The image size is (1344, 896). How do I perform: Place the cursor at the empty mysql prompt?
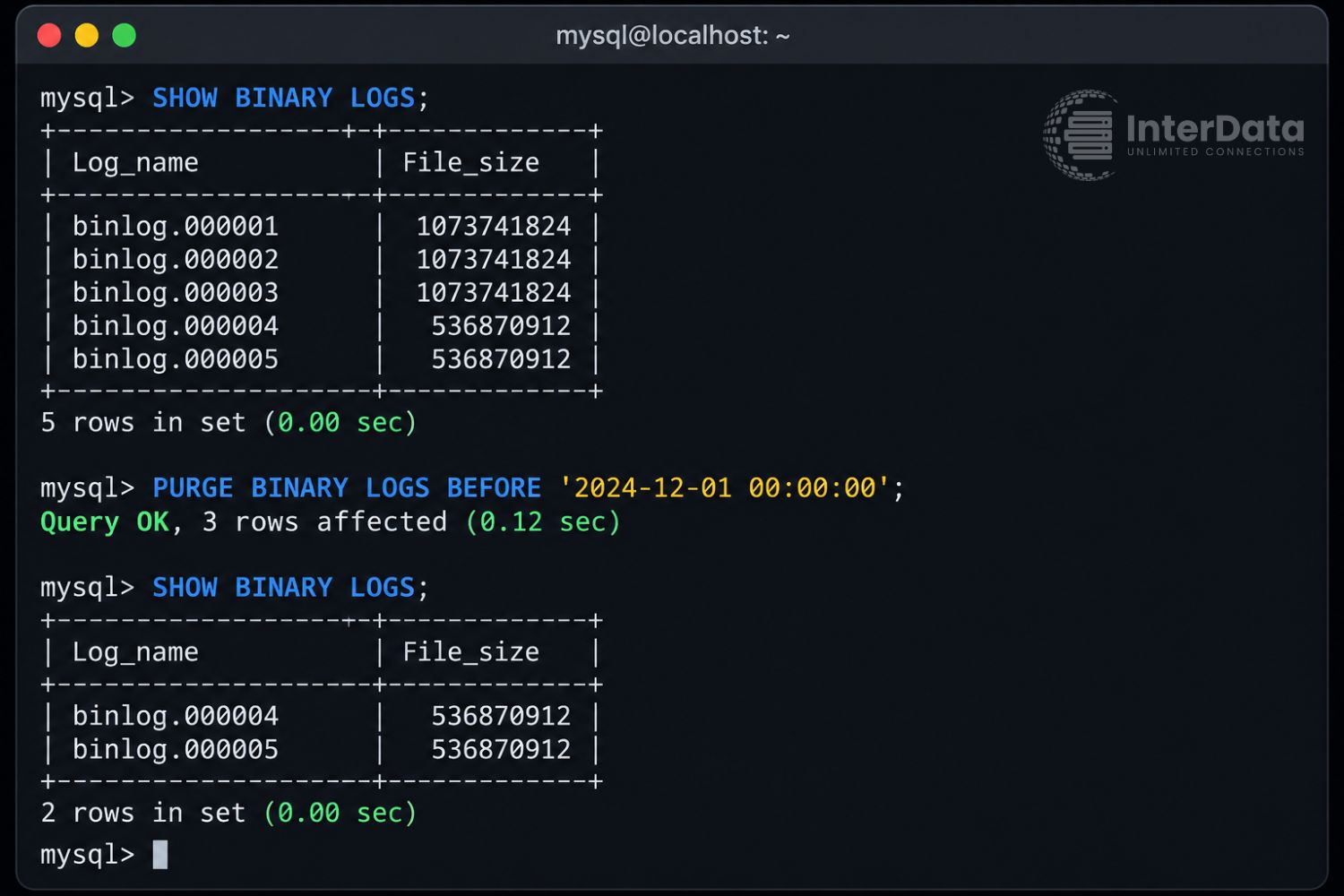click(160, 854)
